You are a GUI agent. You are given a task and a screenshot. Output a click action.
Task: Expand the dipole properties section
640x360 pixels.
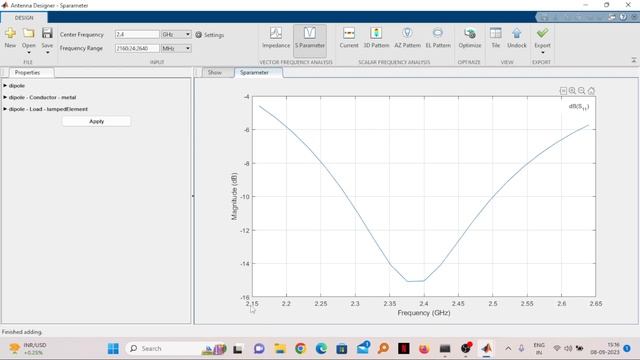click(5, 86)
